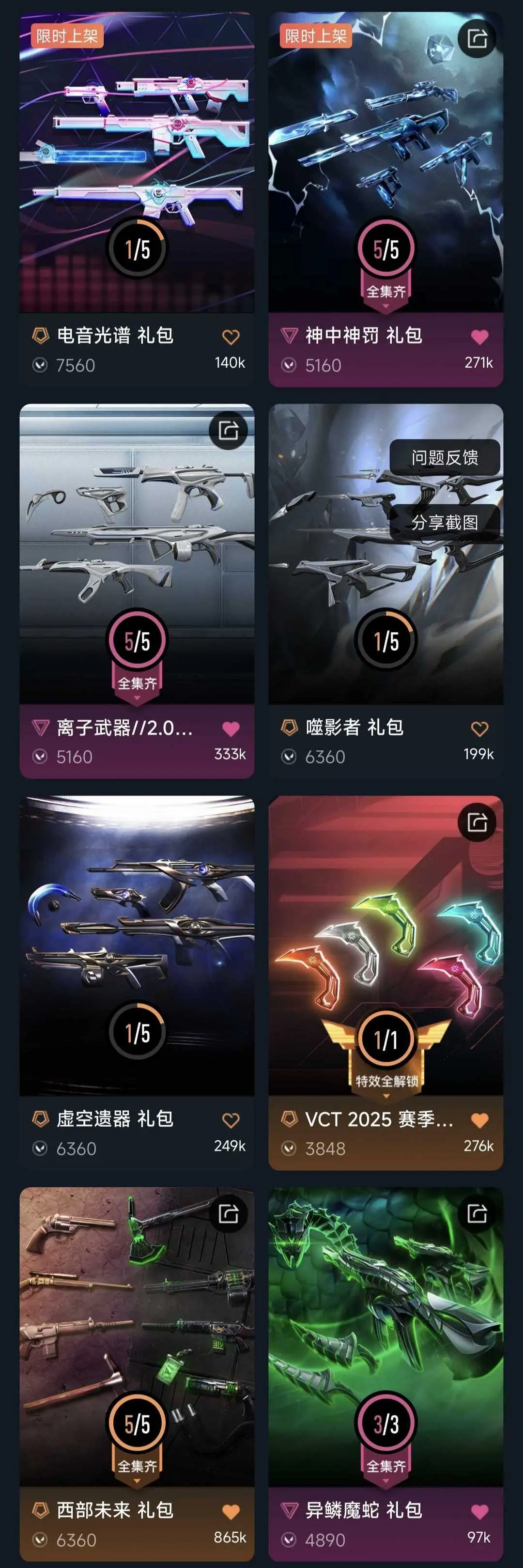The height and width of the screenshot is (1568, 523).
Task: Tap share icon on VCT 2025 bundle card
Action: [x=477, y=823]
